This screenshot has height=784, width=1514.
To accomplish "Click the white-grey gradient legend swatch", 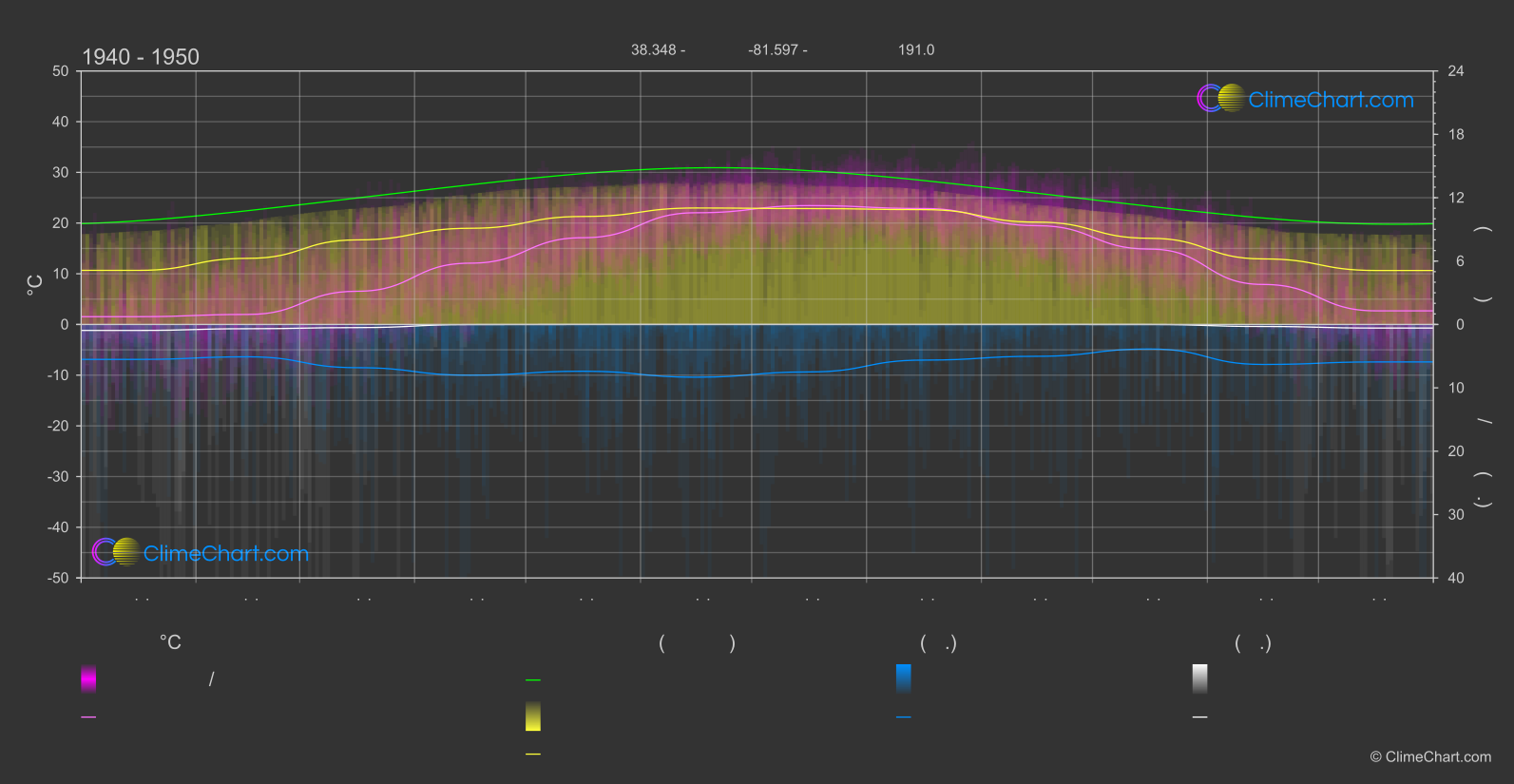I will click(x=1200, y=679).
